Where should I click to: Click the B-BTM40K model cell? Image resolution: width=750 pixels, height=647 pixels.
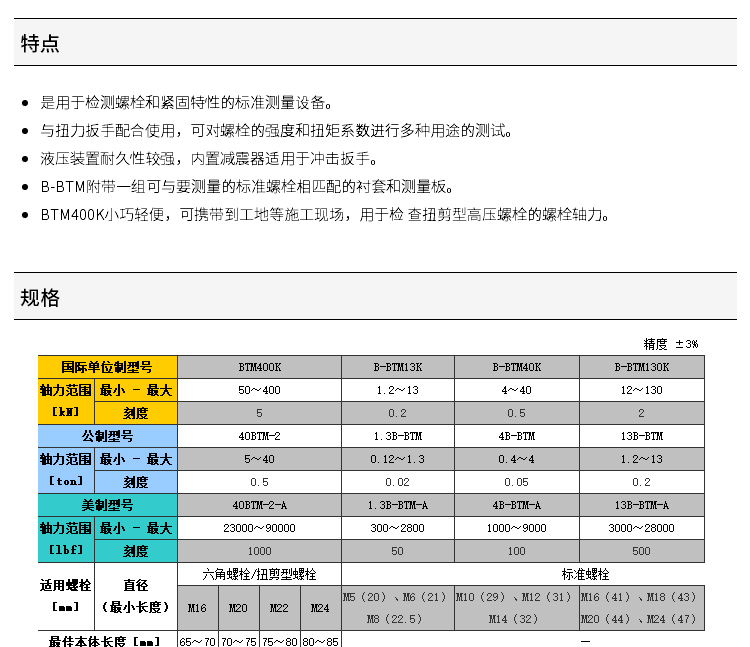(517, 367)
